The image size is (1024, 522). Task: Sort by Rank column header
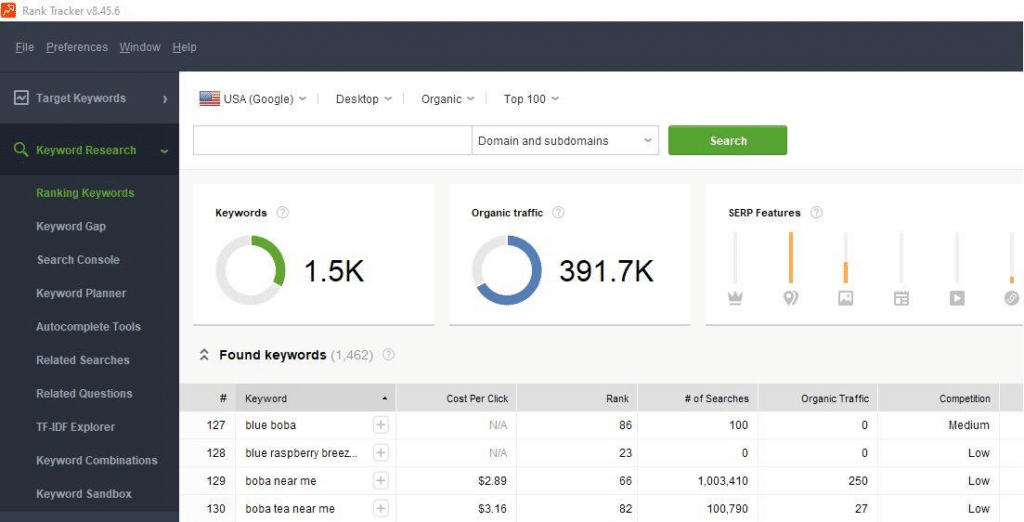point(577,398)
